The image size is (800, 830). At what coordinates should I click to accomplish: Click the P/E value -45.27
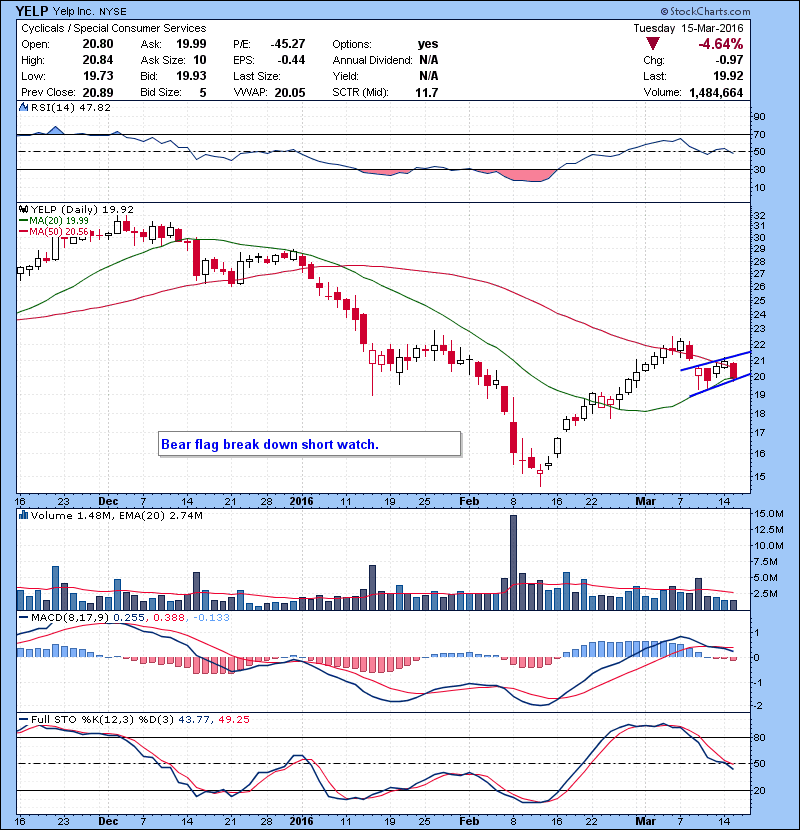coord(288,44)
